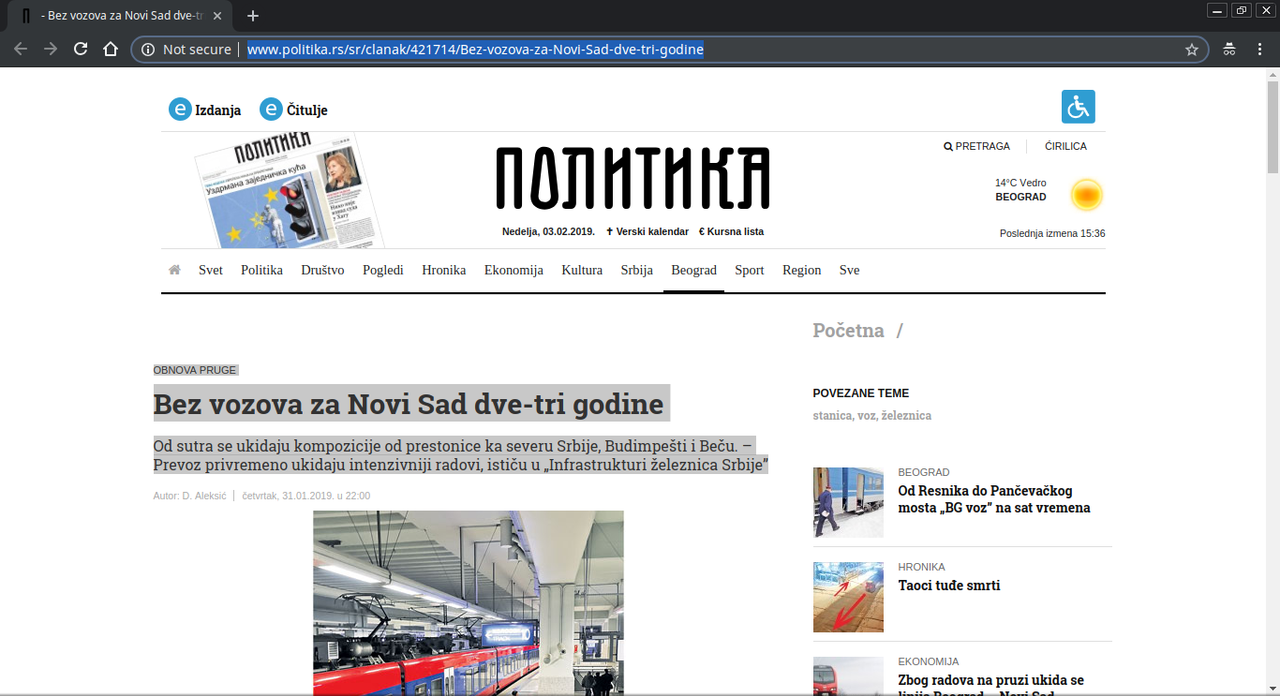Open the Taoci tuđe smrti article
This screenshot has height=696, width=1280.
(x=949, y=585)
